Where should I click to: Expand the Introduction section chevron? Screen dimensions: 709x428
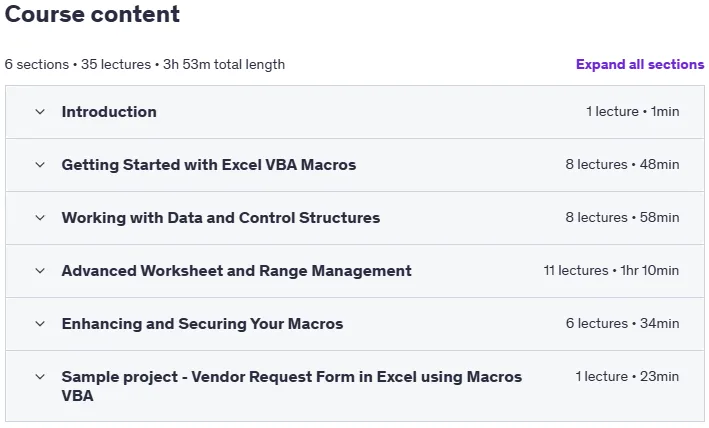[40, 112]
